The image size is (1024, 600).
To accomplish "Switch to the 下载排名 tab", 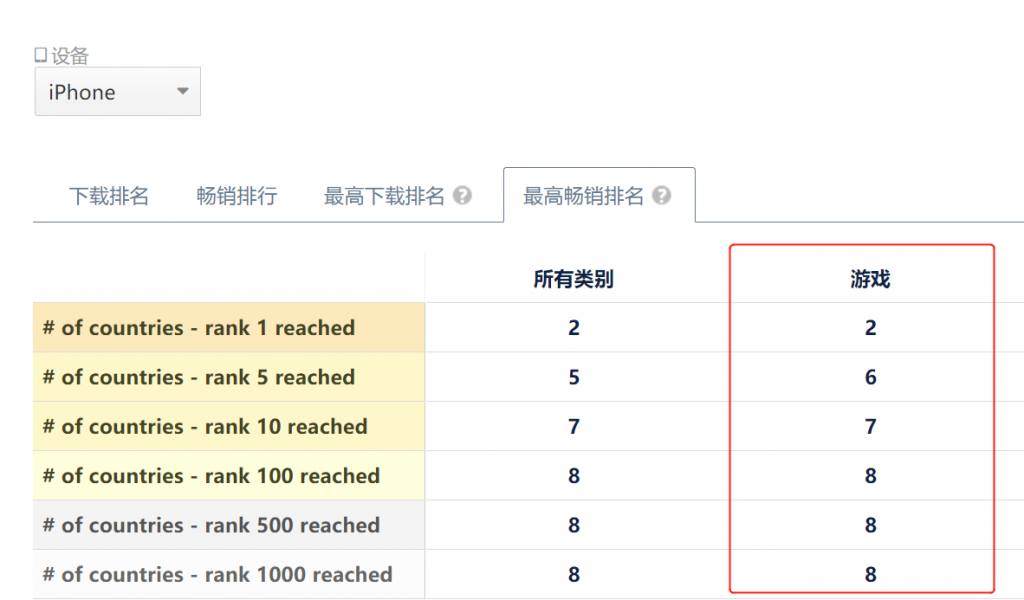I will (x=109, y=196).
